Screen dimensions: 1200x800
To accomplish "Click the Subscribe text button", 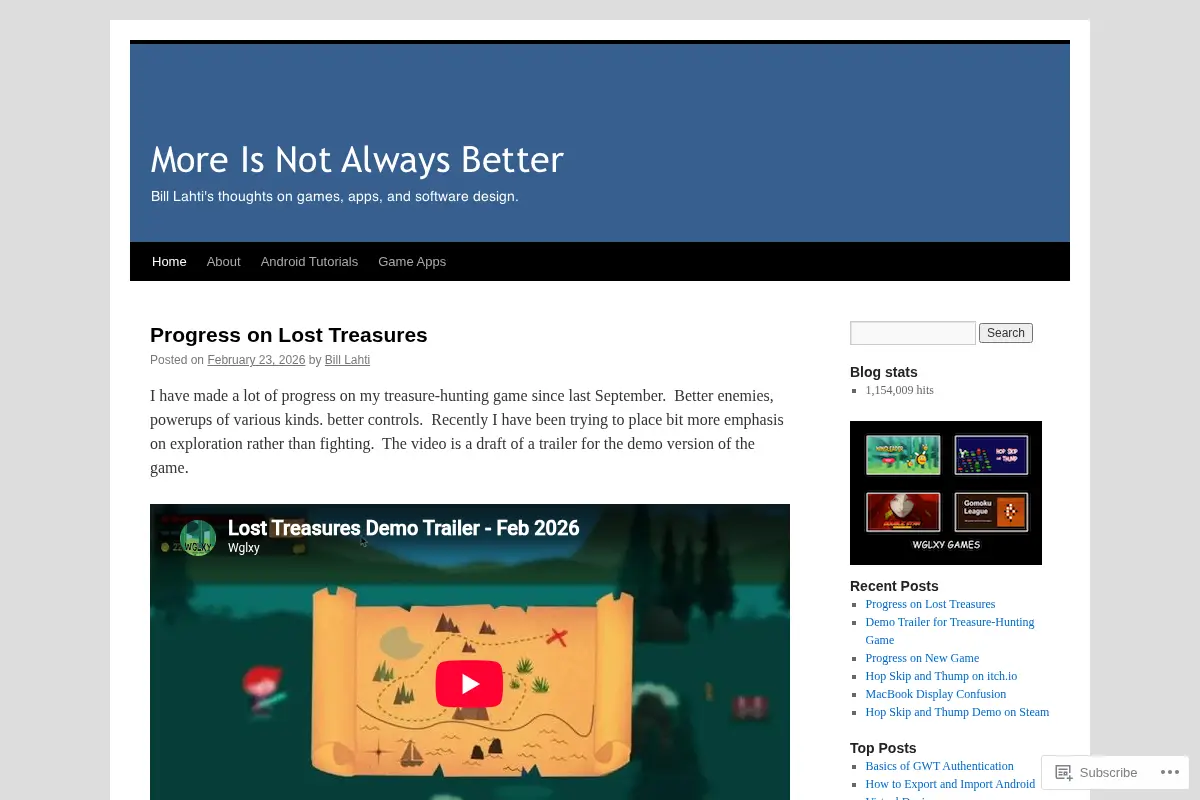I will [x=1108, y=772].
